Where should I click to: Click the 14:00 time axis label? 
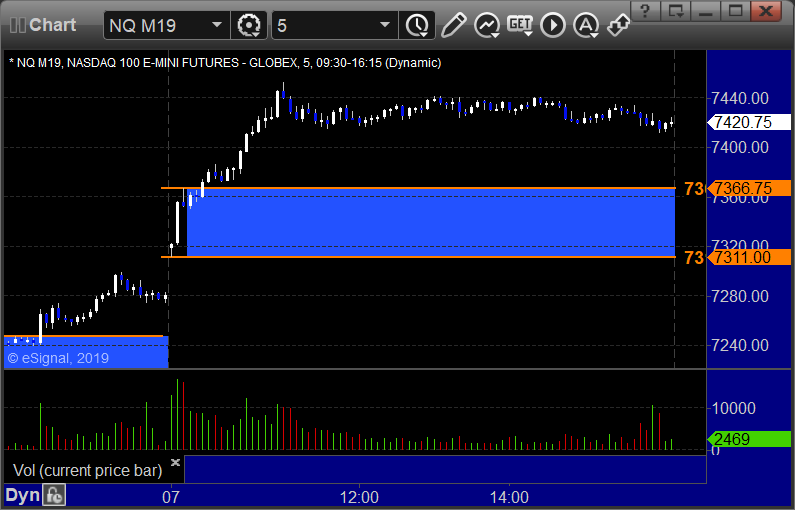[509, 497]
